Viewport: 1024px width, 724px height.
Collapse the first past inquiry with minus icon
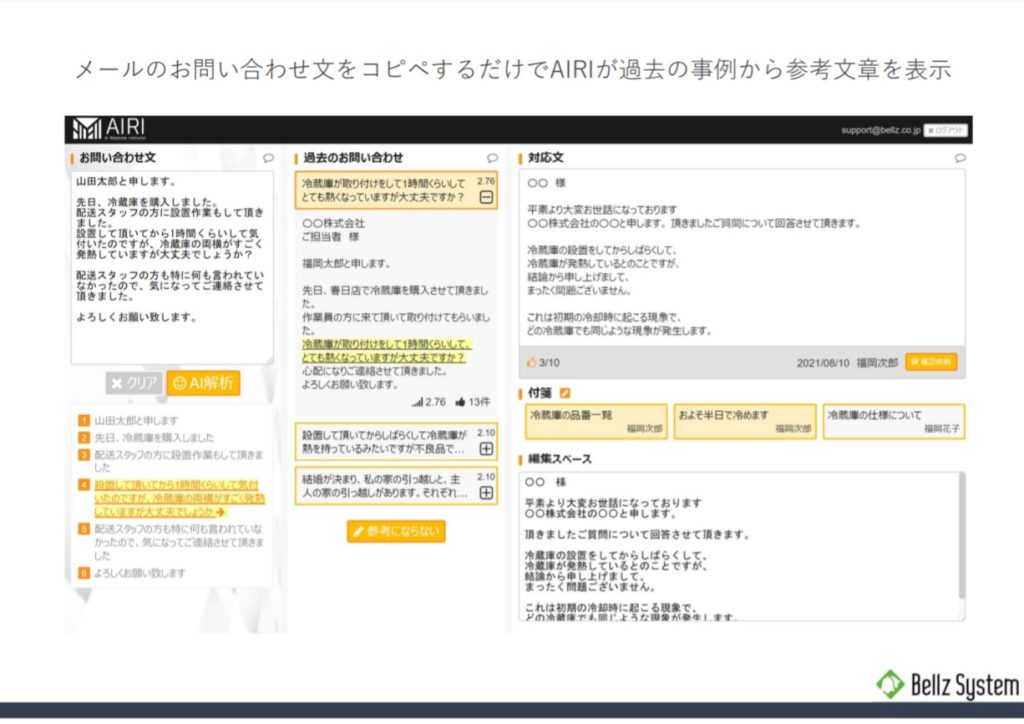click(486, 198)
